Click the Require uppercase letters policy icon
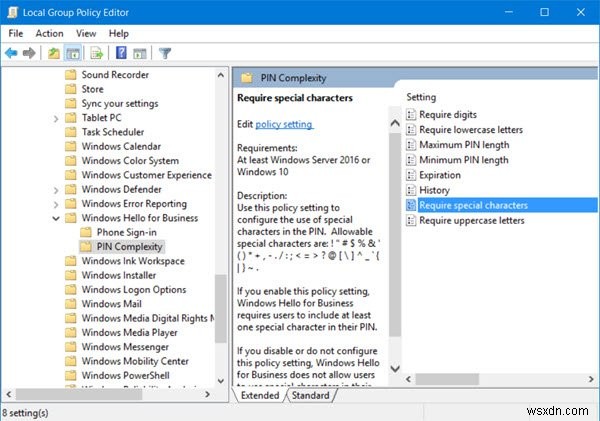 click(x=411, y=220)
